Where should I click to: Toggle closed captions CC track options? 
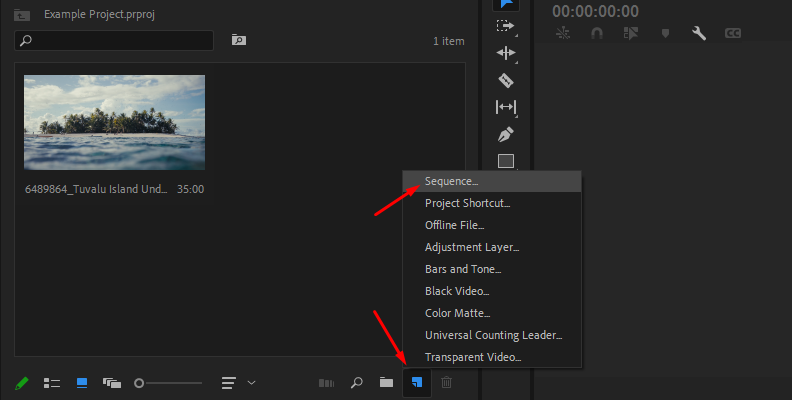[x=733, y=33]
